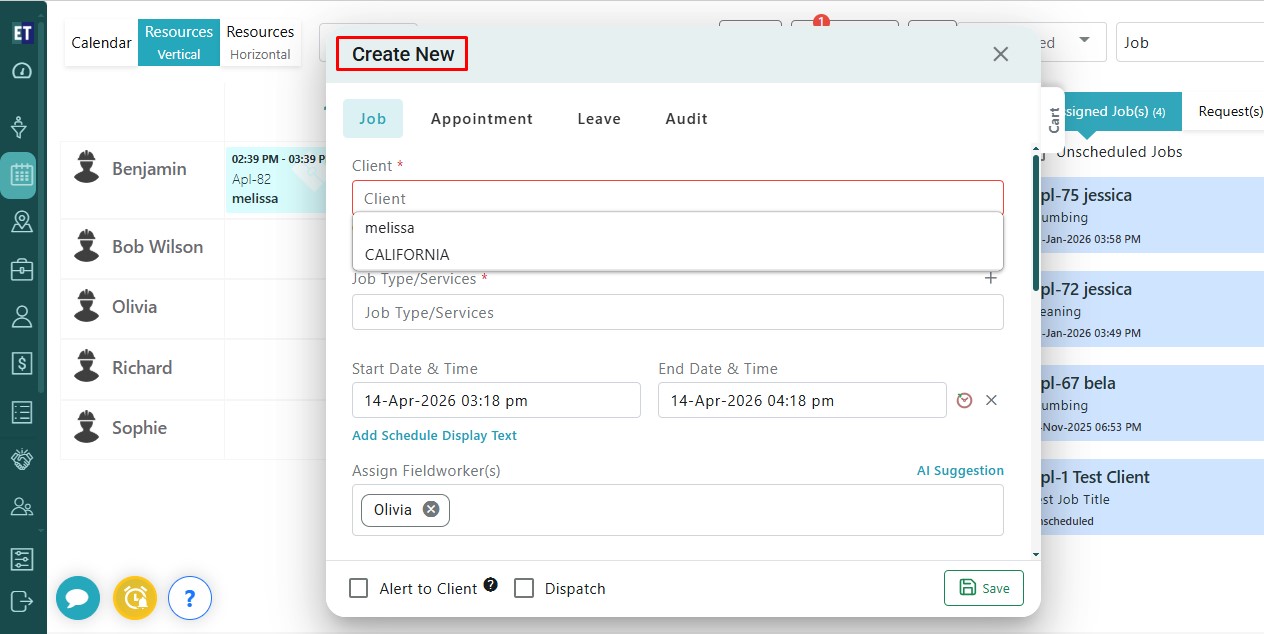
Task: Tick the Dispatch checkbox
Action: [x=524, y=588]
